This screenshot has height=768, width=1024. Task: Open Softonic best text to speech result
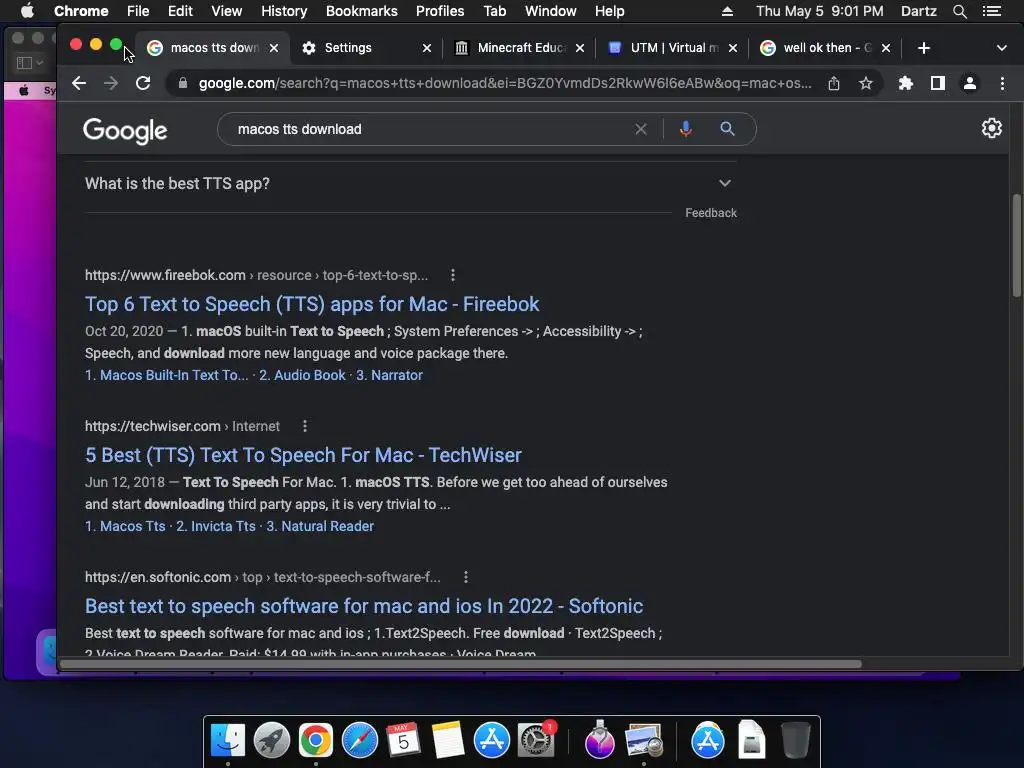tap(364, 606)
